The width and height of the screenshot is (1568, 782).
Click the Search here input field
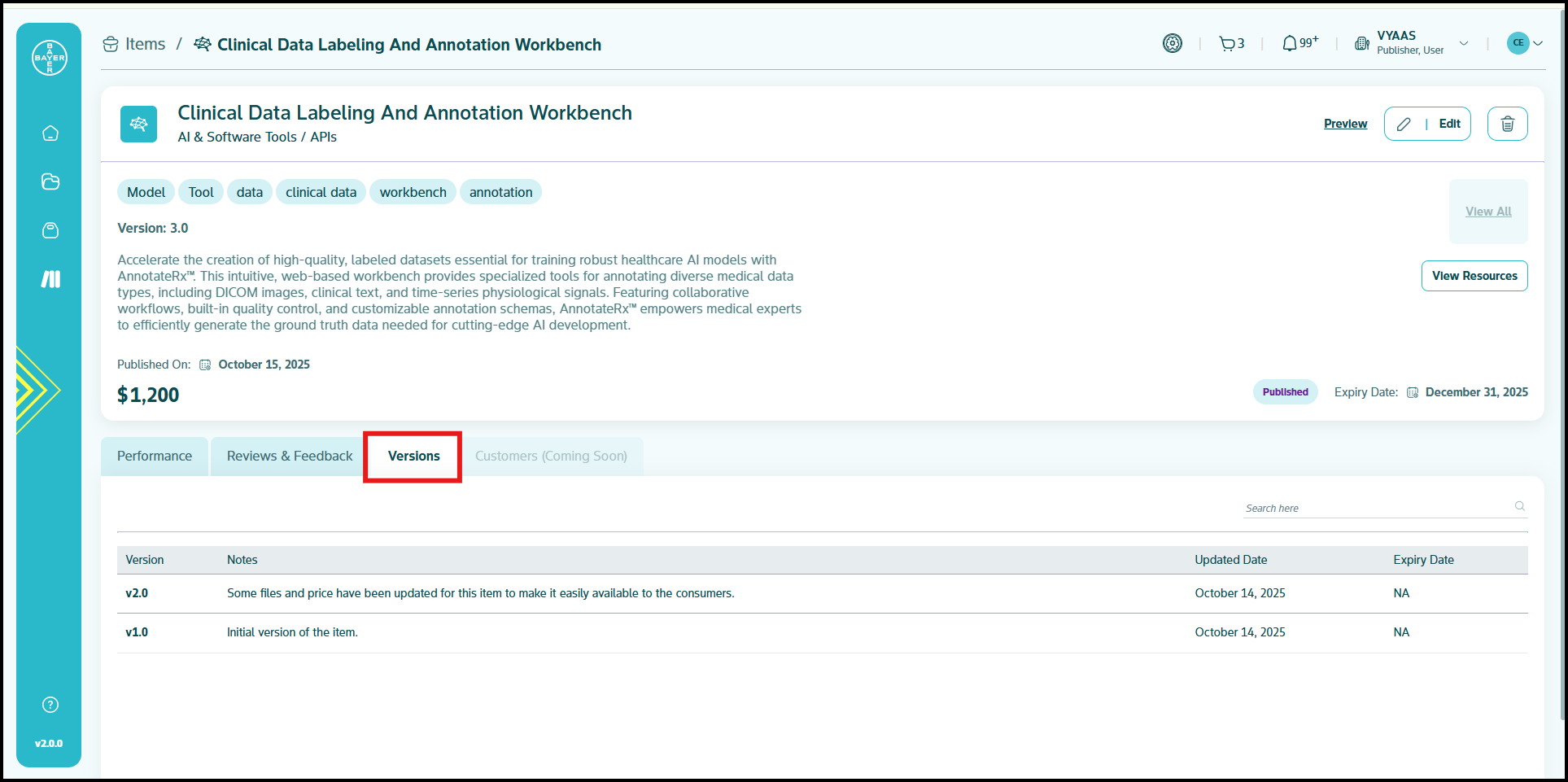1377,508
